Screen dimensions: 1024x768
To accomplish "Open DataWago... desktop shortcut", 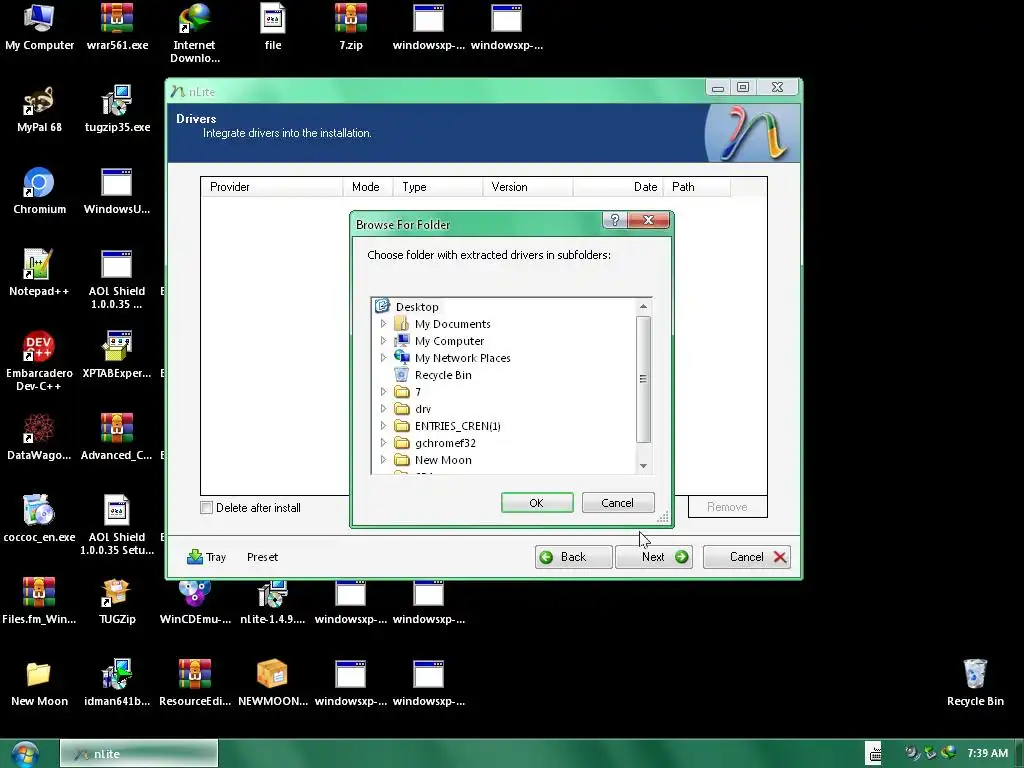I will (39, 436).
